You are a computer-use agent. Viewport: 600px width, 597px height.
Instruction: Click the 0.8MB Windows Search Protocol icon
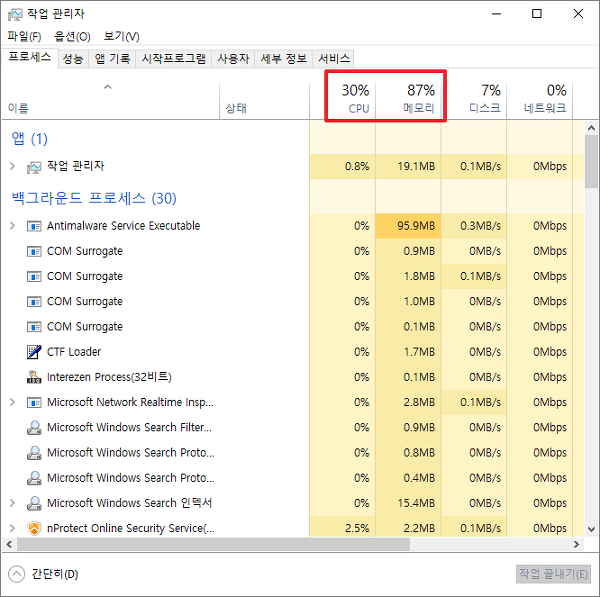point(34,453)
